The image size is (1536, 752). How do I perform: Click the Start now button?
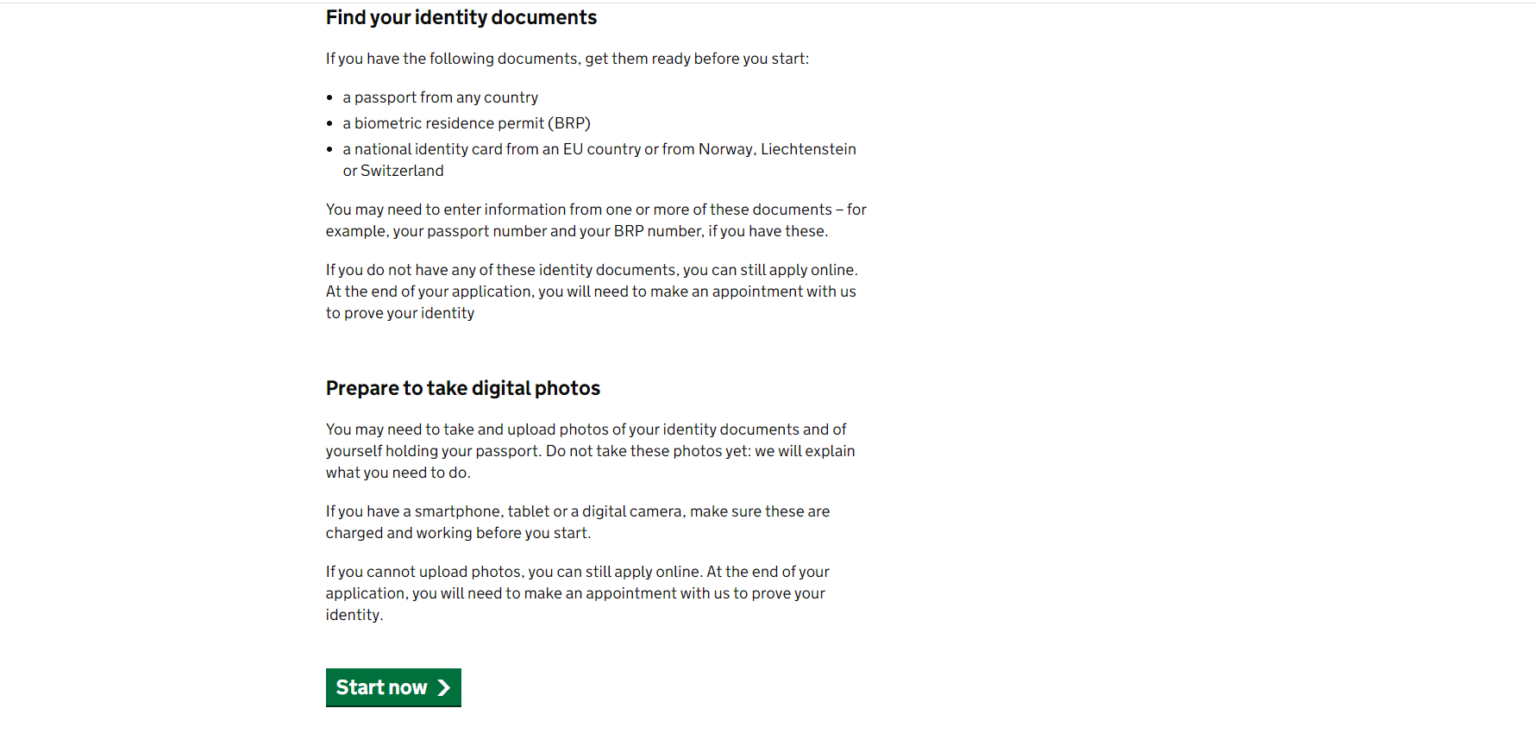392,687
